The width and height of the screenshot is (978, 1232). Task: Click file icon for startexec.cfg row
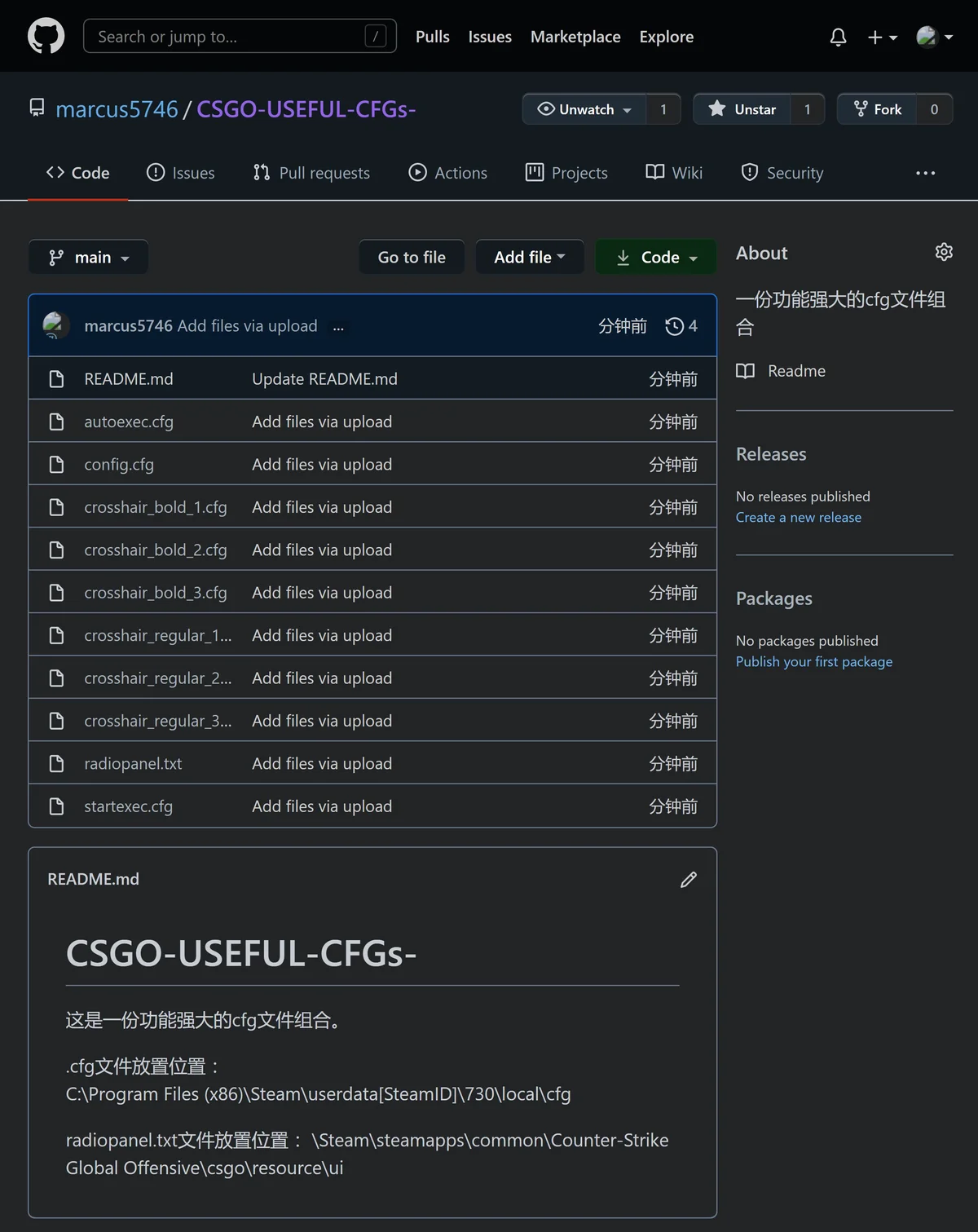tap(56, 806)
